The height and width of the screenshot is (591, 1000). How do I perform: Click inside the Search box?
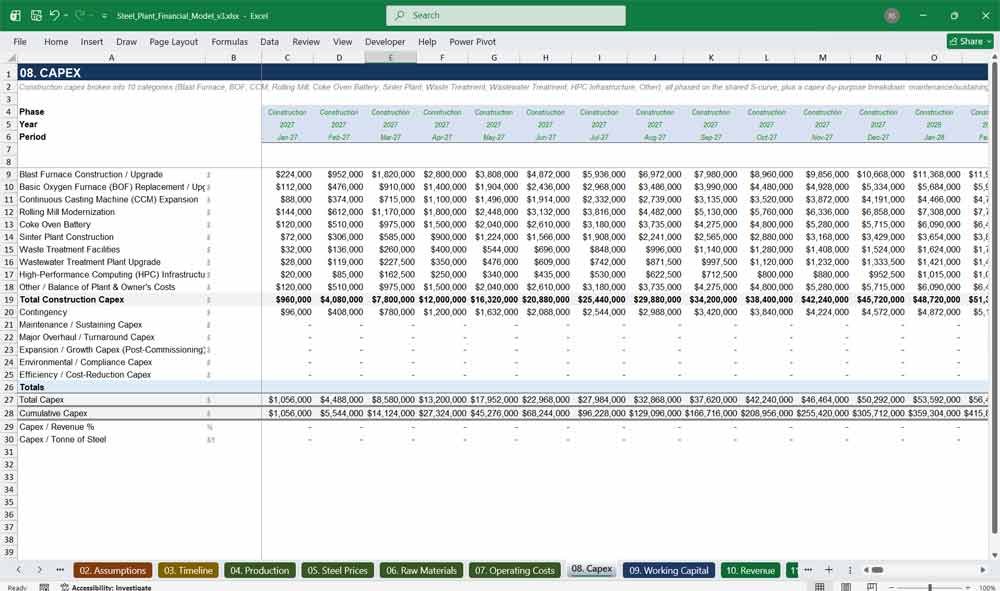[506, 15]
